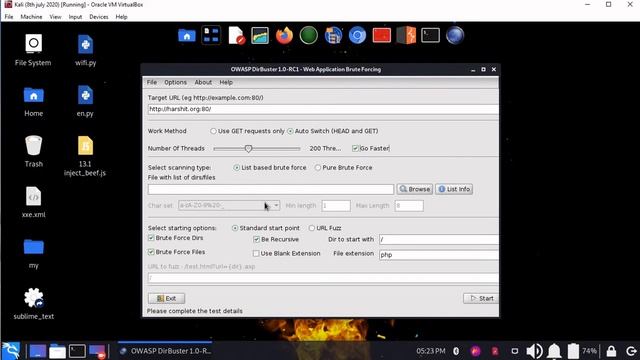The width and height of the screenshot is (640, 360).
Task: Open VirtualBox Input menu
Action: point(75,17)
